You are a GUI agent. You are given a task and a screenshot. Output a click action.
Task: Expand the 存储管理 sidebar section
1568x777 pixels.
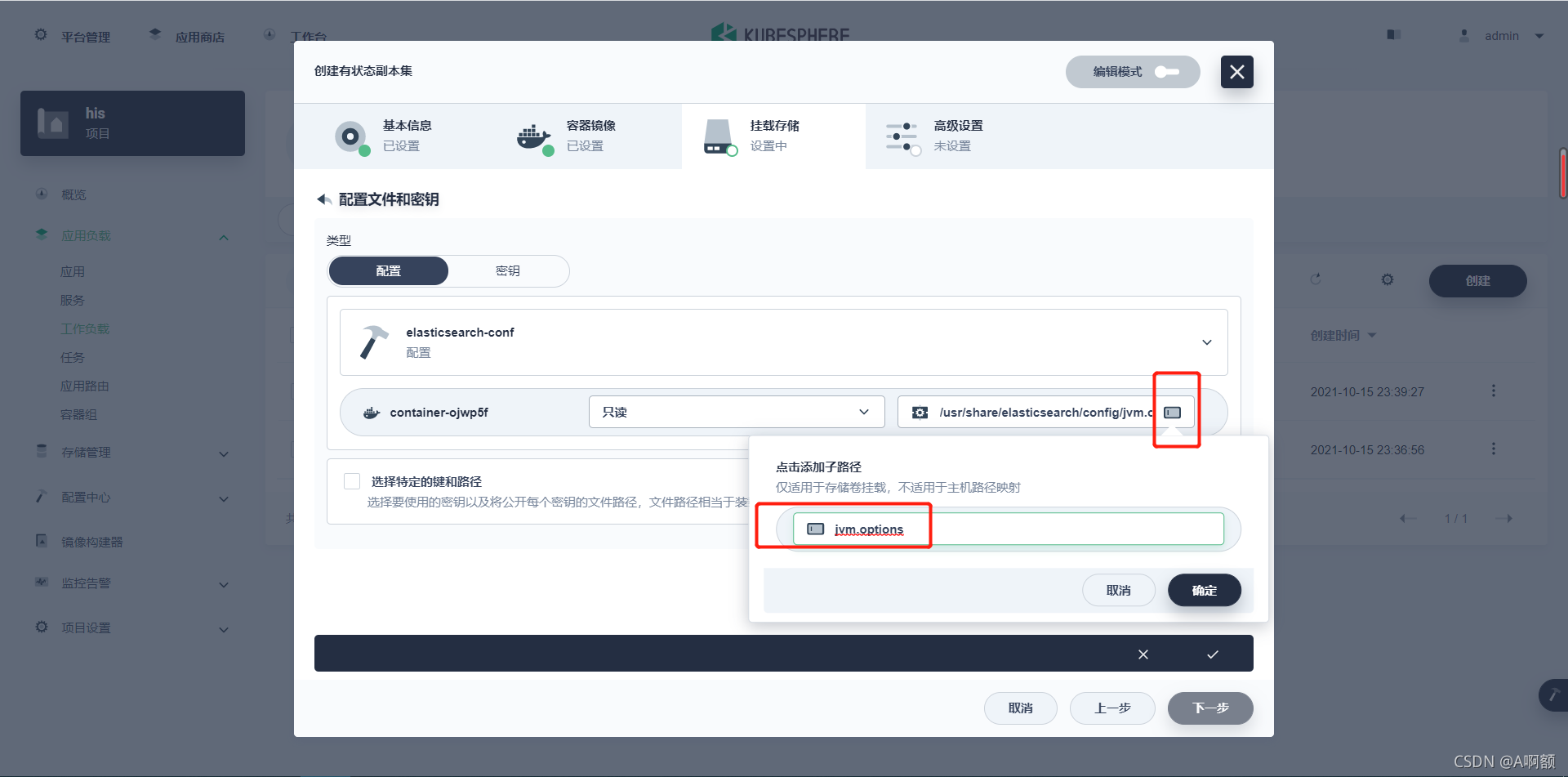coord(224,453)
